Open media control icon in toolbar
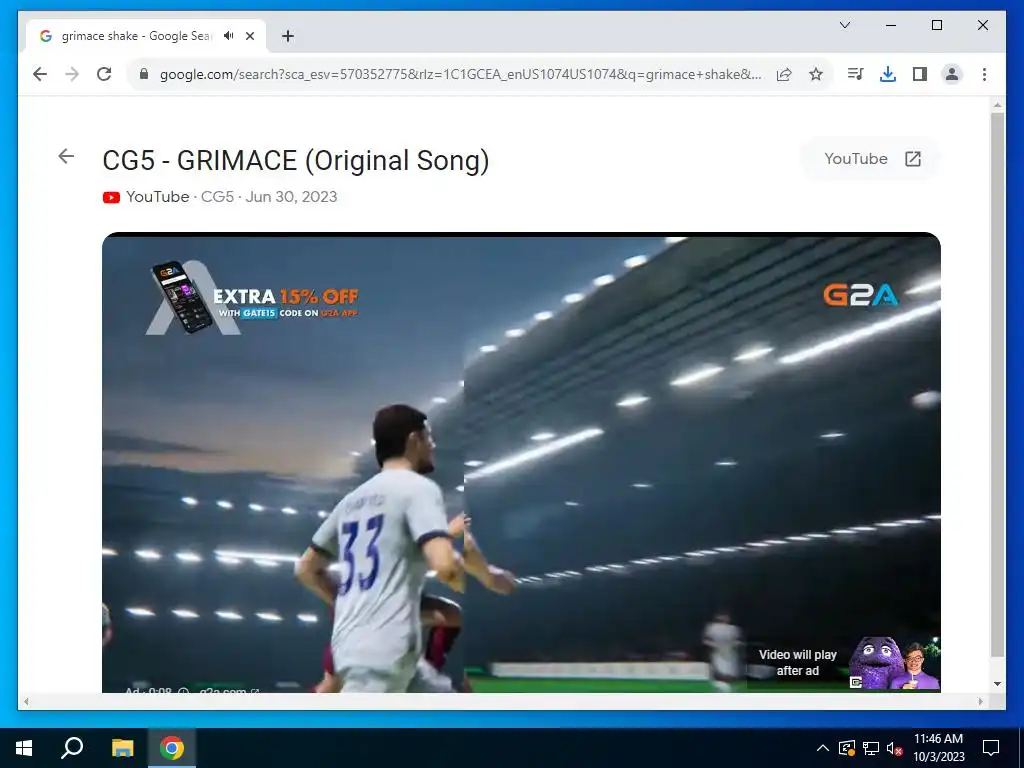 [x=855, y=74]
